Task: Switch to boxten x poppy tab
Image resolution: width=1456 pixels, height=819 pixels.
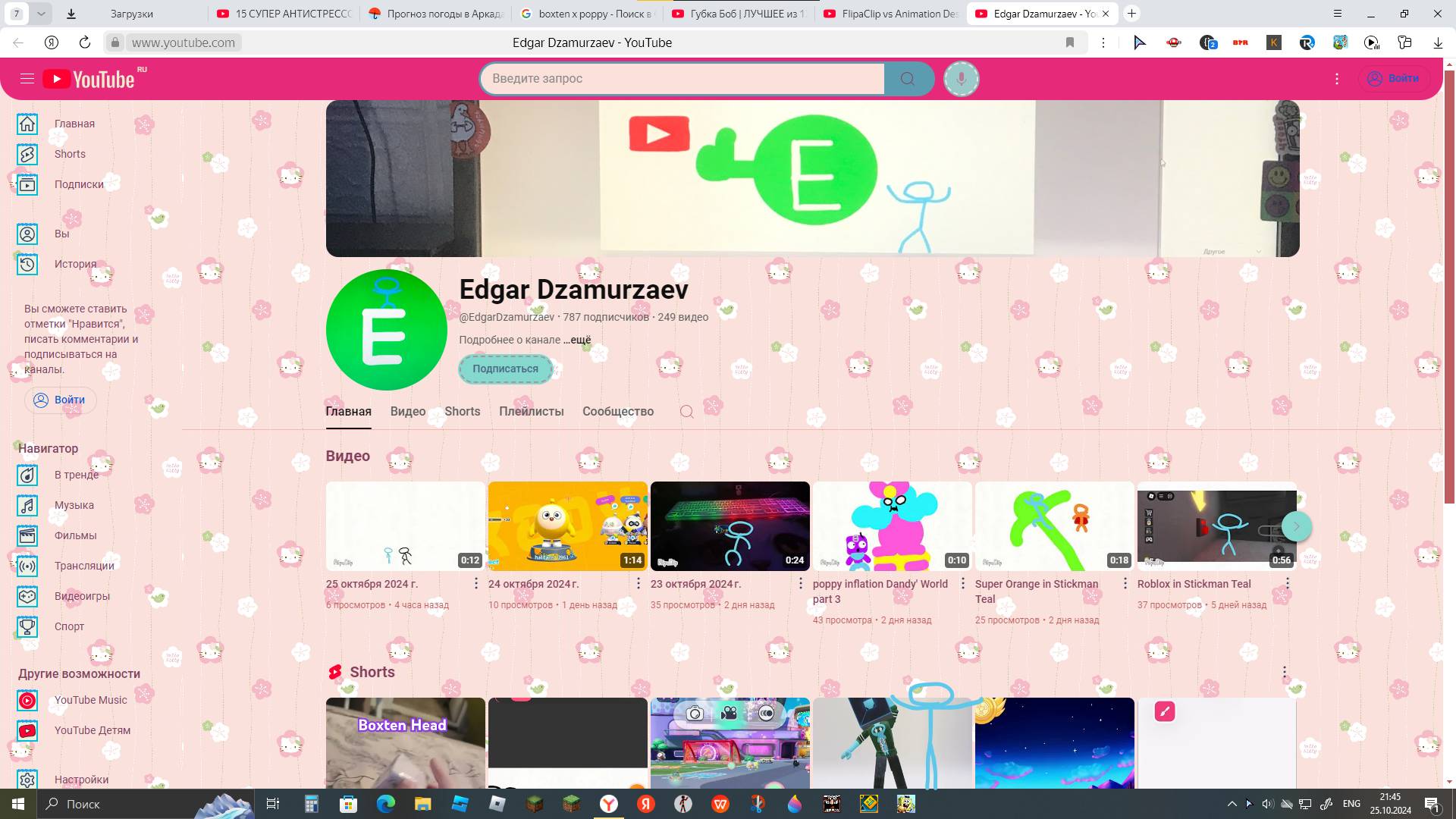Action: pos(588,14)
